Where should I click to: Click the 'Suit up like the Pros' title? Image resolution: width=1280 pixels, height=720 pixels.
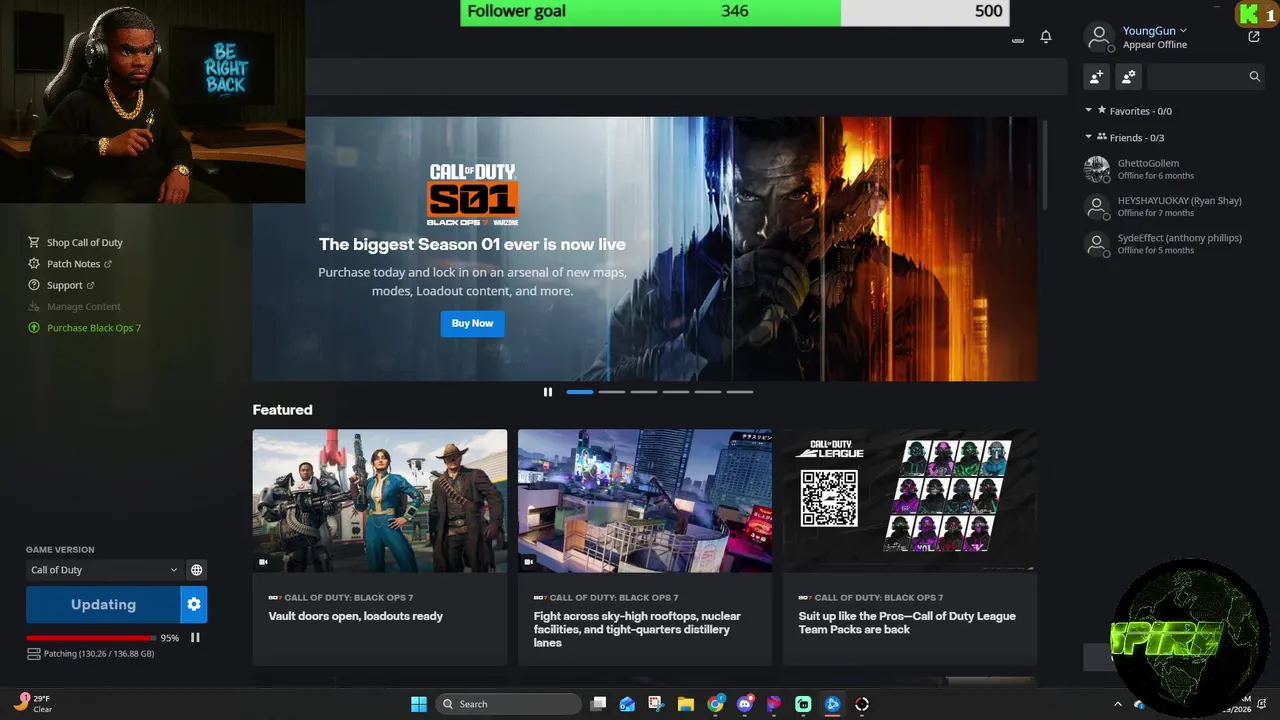tap(906, 623)
